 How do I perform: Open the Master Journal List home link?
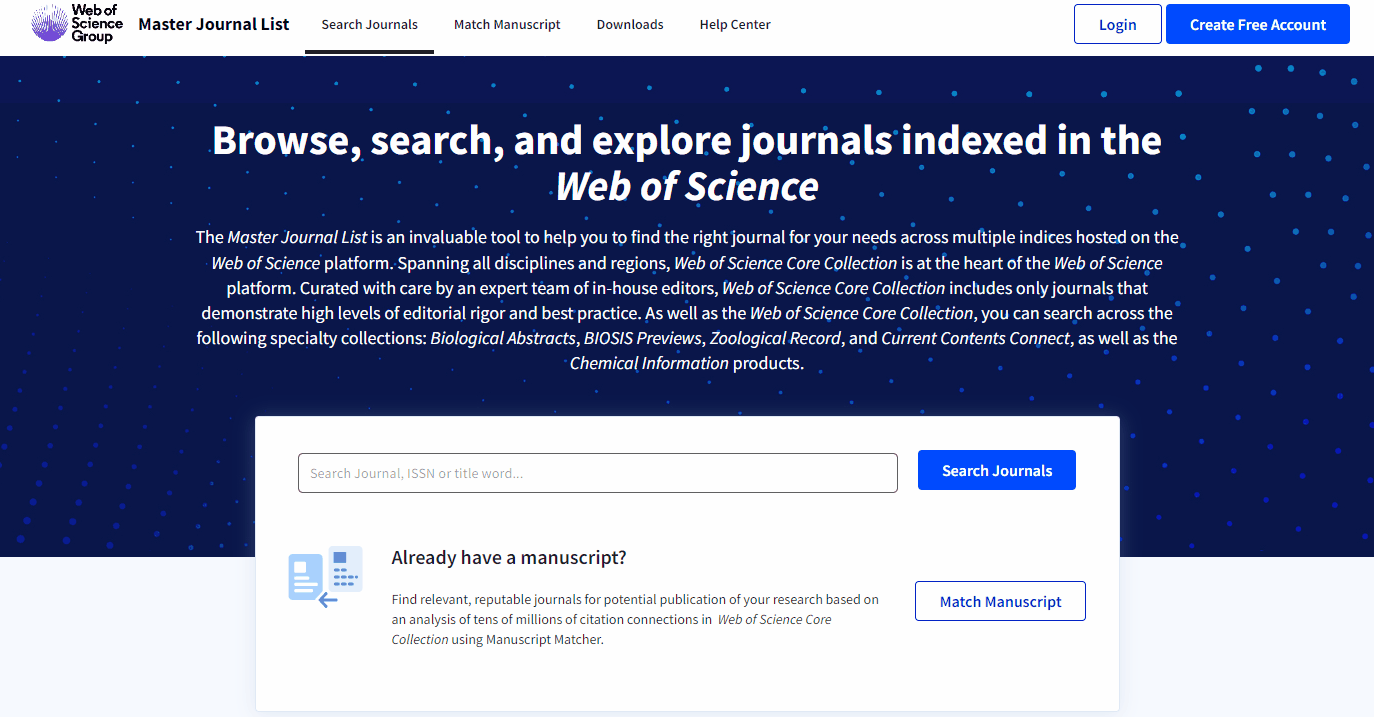click(214, 24)
